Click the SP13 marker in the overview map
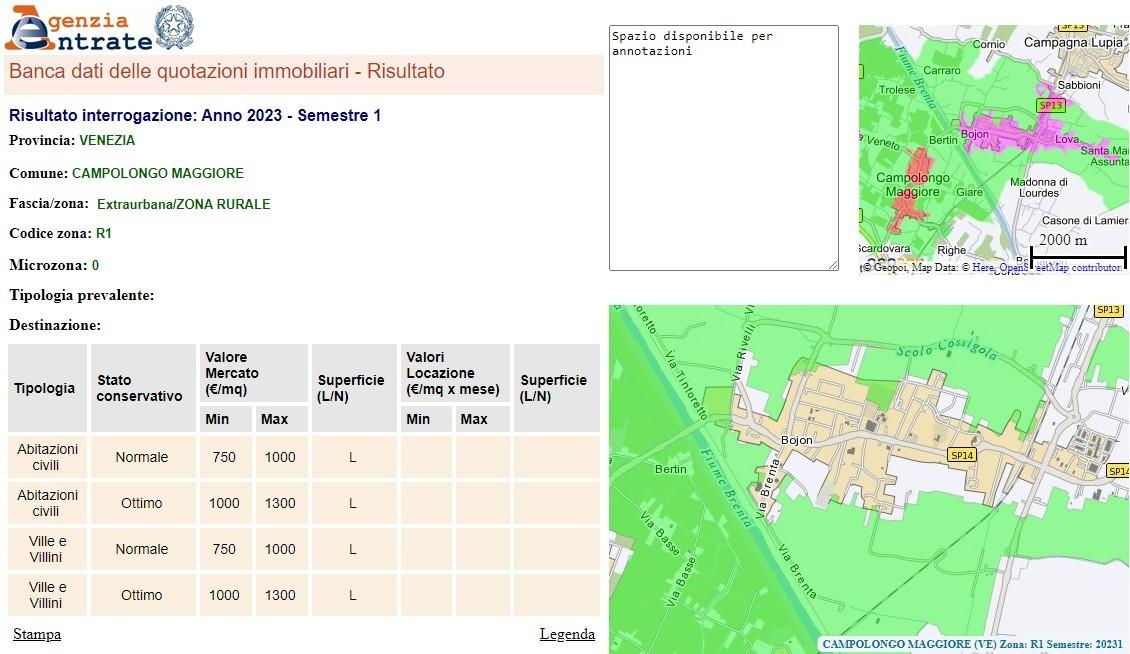Screen dimensions: 1130x654 pyautogui.click(x=1051, y=105)
